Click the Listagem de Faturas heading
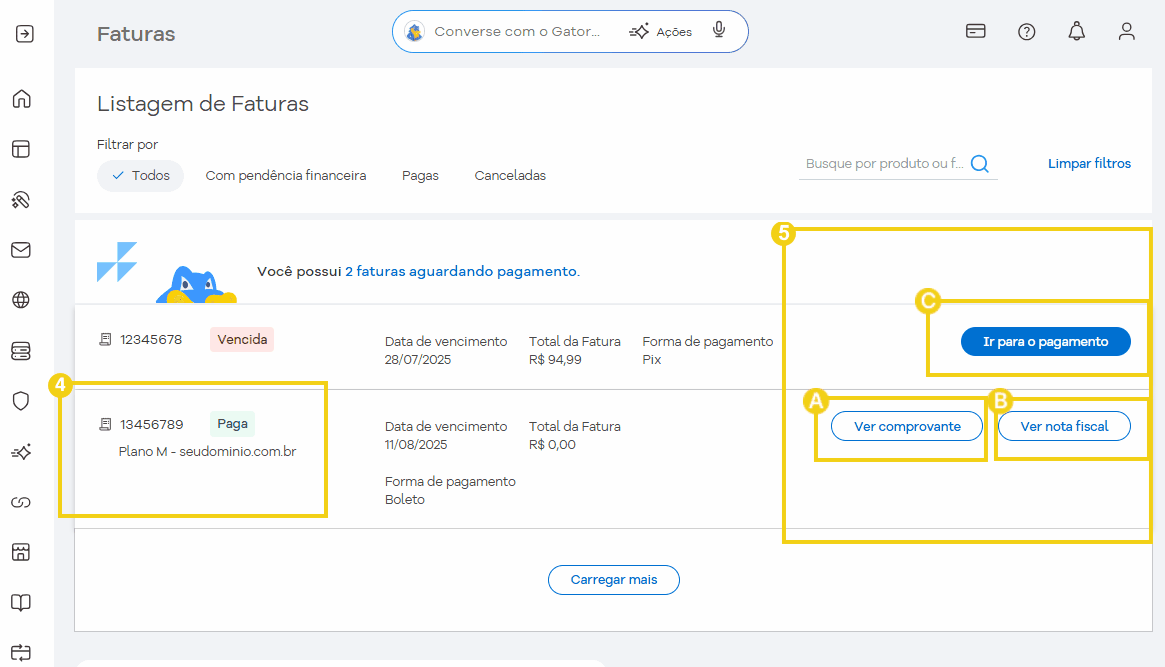 tap(203, 104)
